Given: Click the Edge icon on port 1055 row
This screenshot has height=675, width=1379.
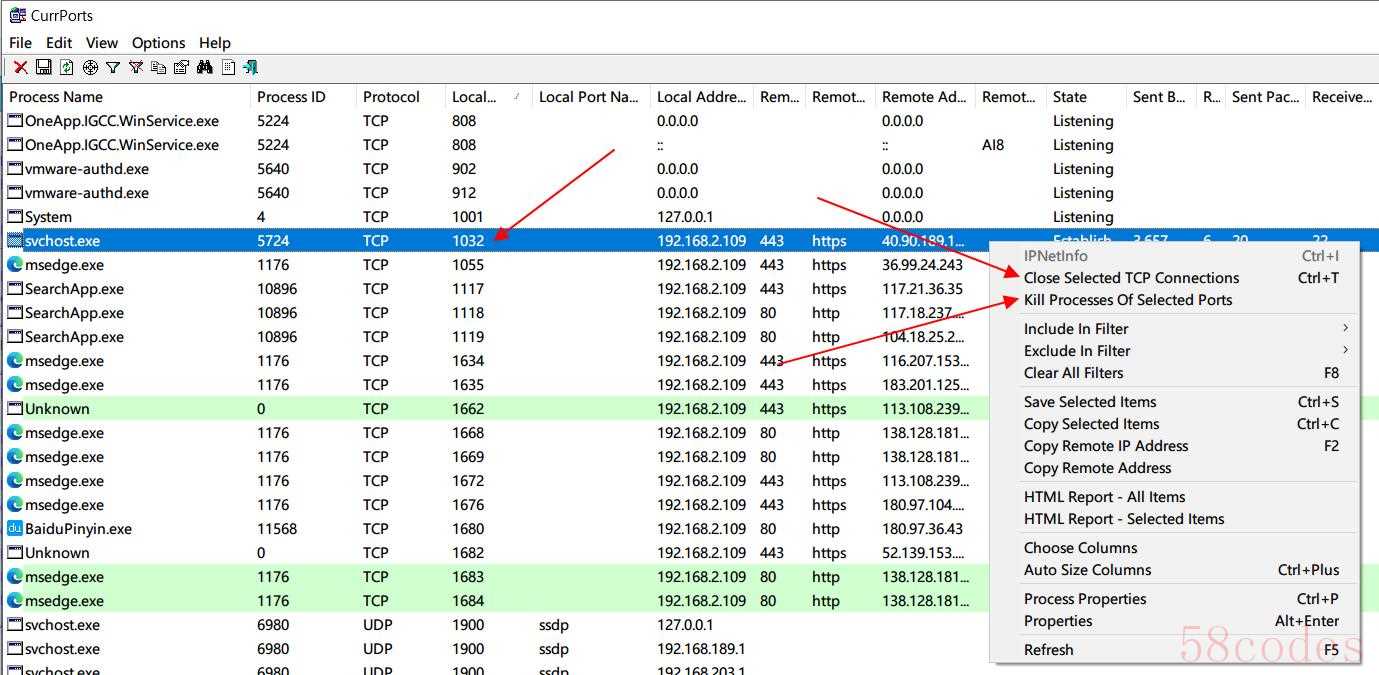Looking at the screenshot, I should pyautogui.click(x=15, y=265).
